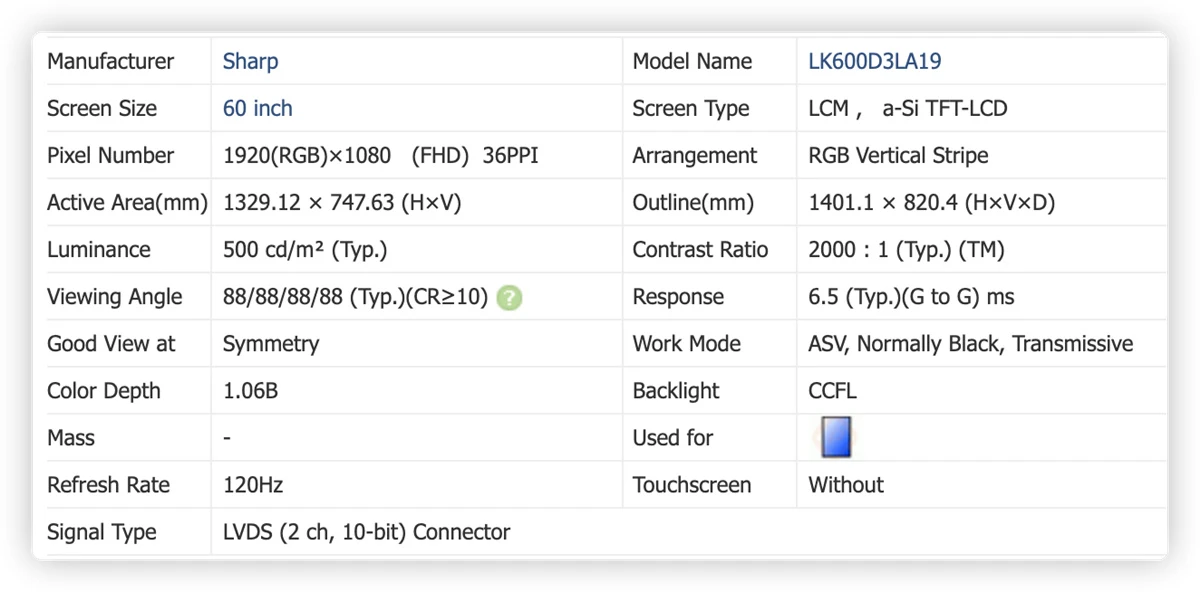
Task: Open the LK600D3LA19 model link
Action: pyautogui.click(x=875, y=61)
